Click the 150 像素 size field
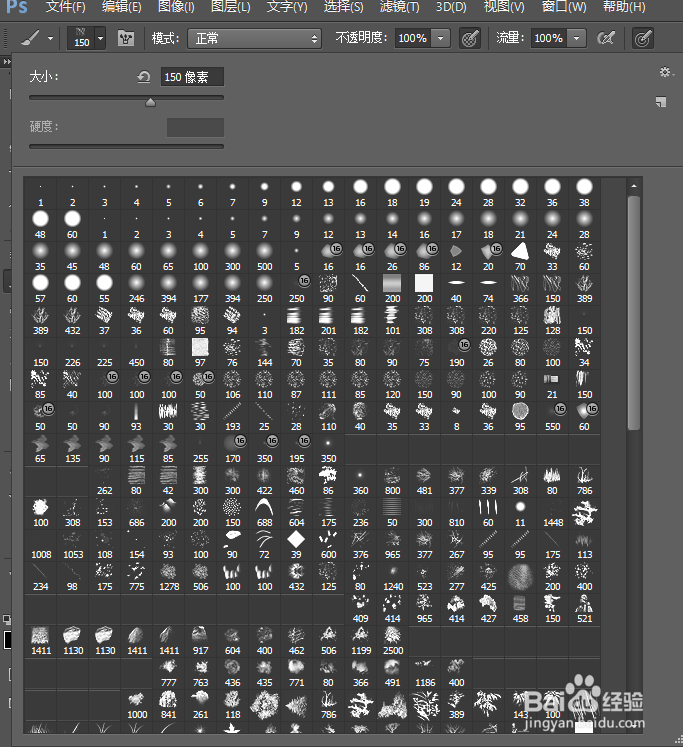This screenshot has height=747, width=683. click(192, 77)
